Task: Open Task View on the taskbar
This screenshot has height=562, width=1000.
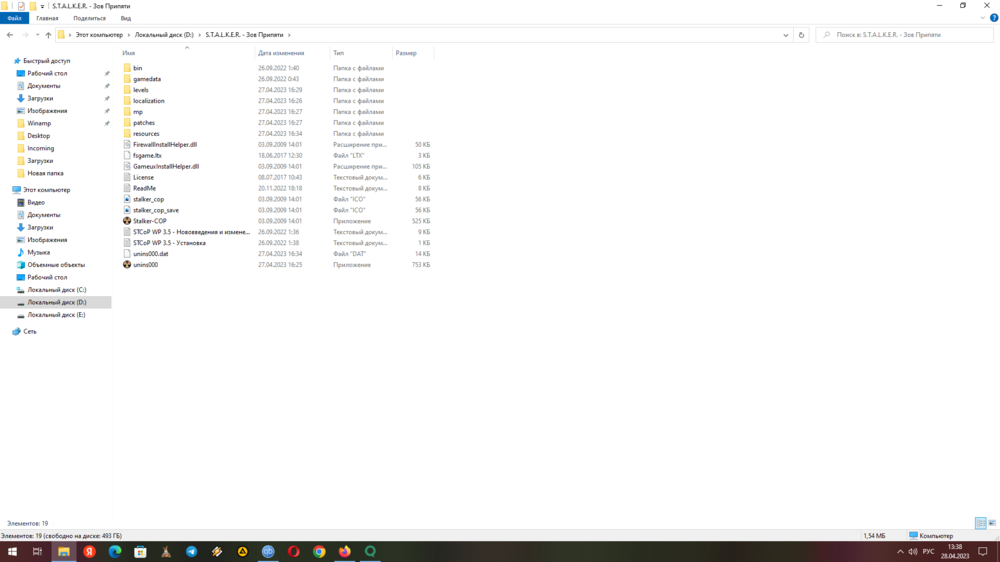Action: point(37,552)
